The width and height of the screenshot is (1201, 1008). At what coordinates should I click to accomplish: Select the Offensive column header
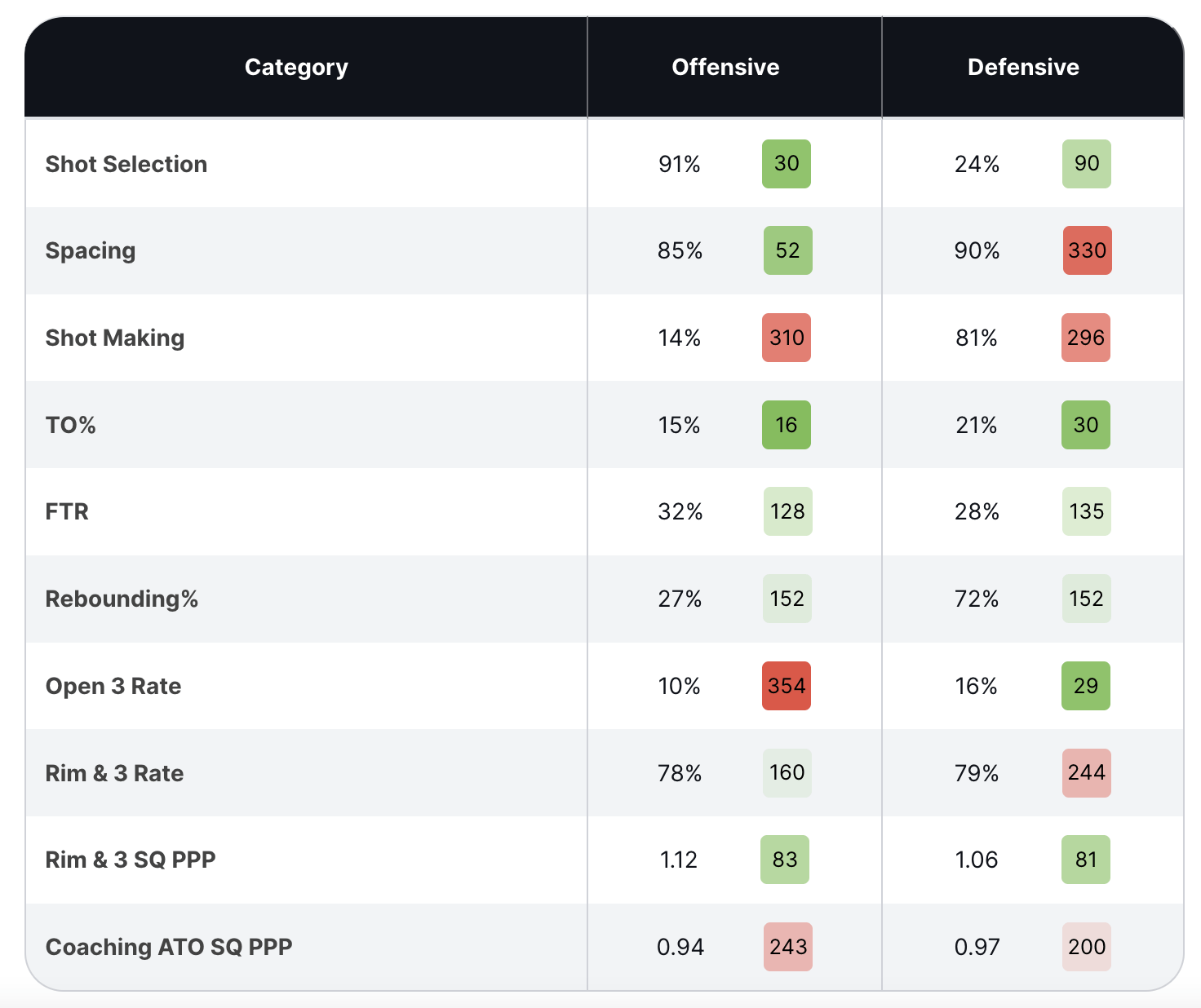[725, 67]
